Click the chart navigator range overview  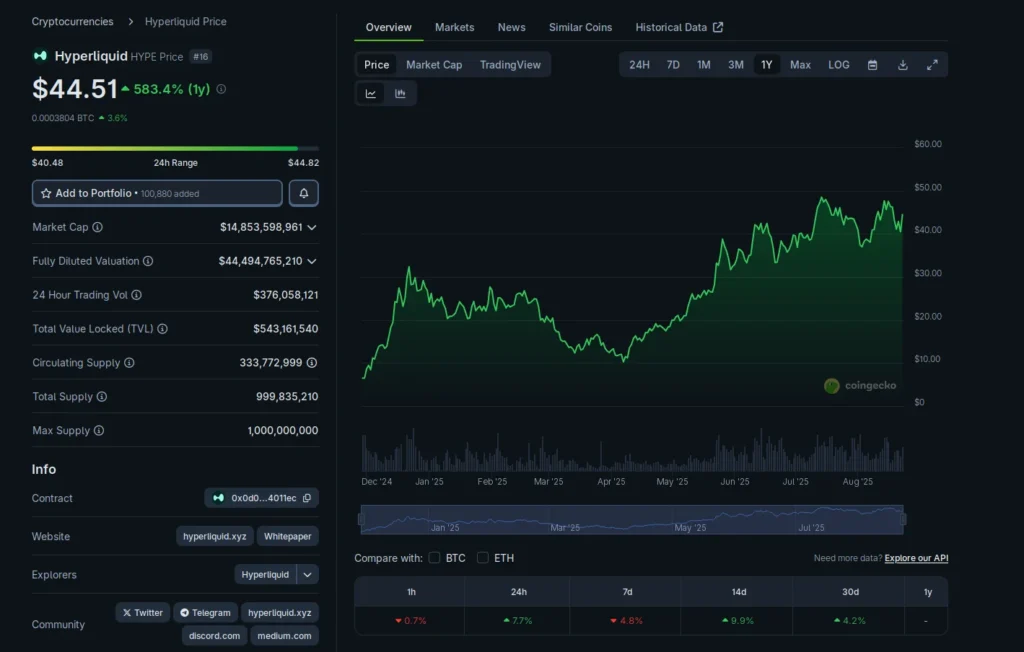coord(632,519)
